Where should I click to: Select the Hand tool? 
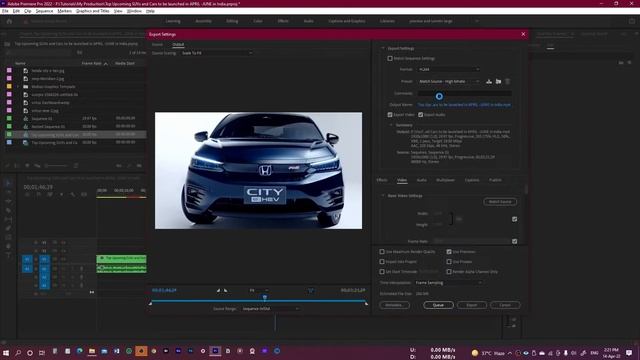tap(8, 247)
